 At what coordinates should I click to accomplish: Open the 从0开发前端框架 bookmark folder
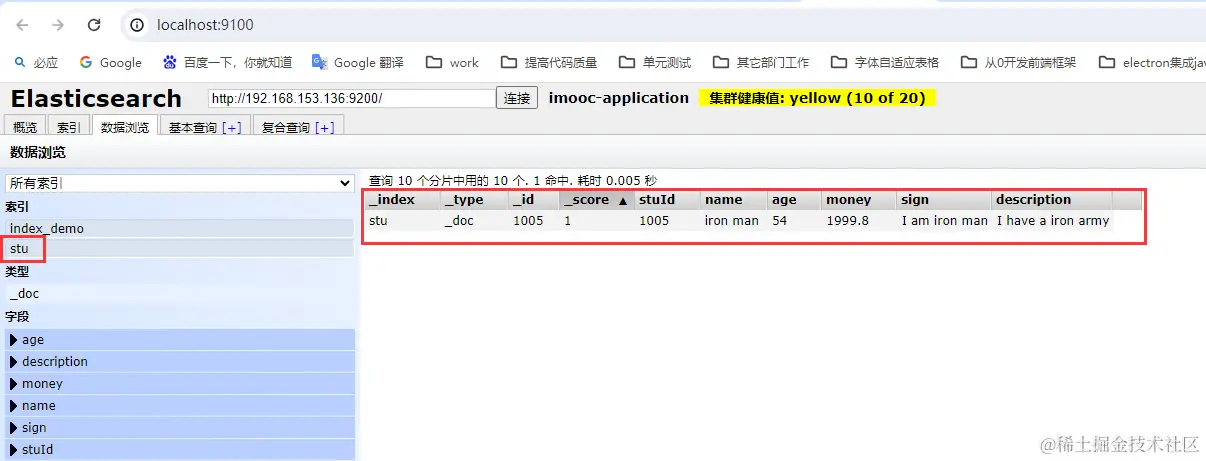click(x=1019, y=62)
